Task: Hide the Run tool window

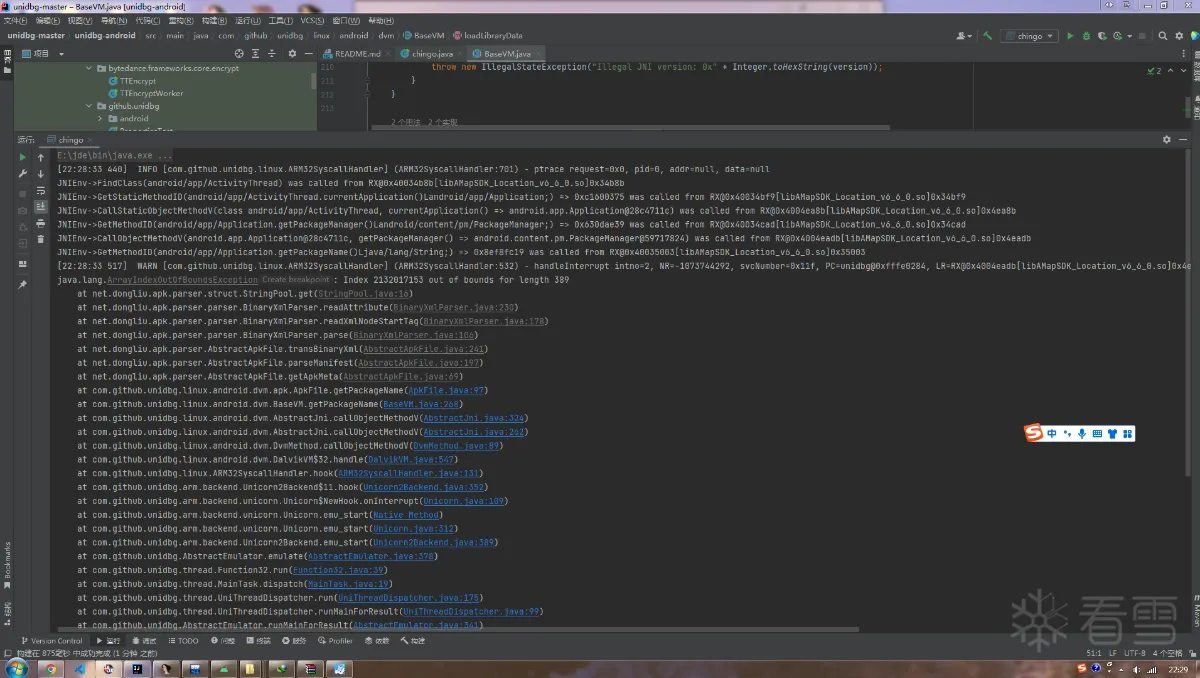Action: [1181, 140]
